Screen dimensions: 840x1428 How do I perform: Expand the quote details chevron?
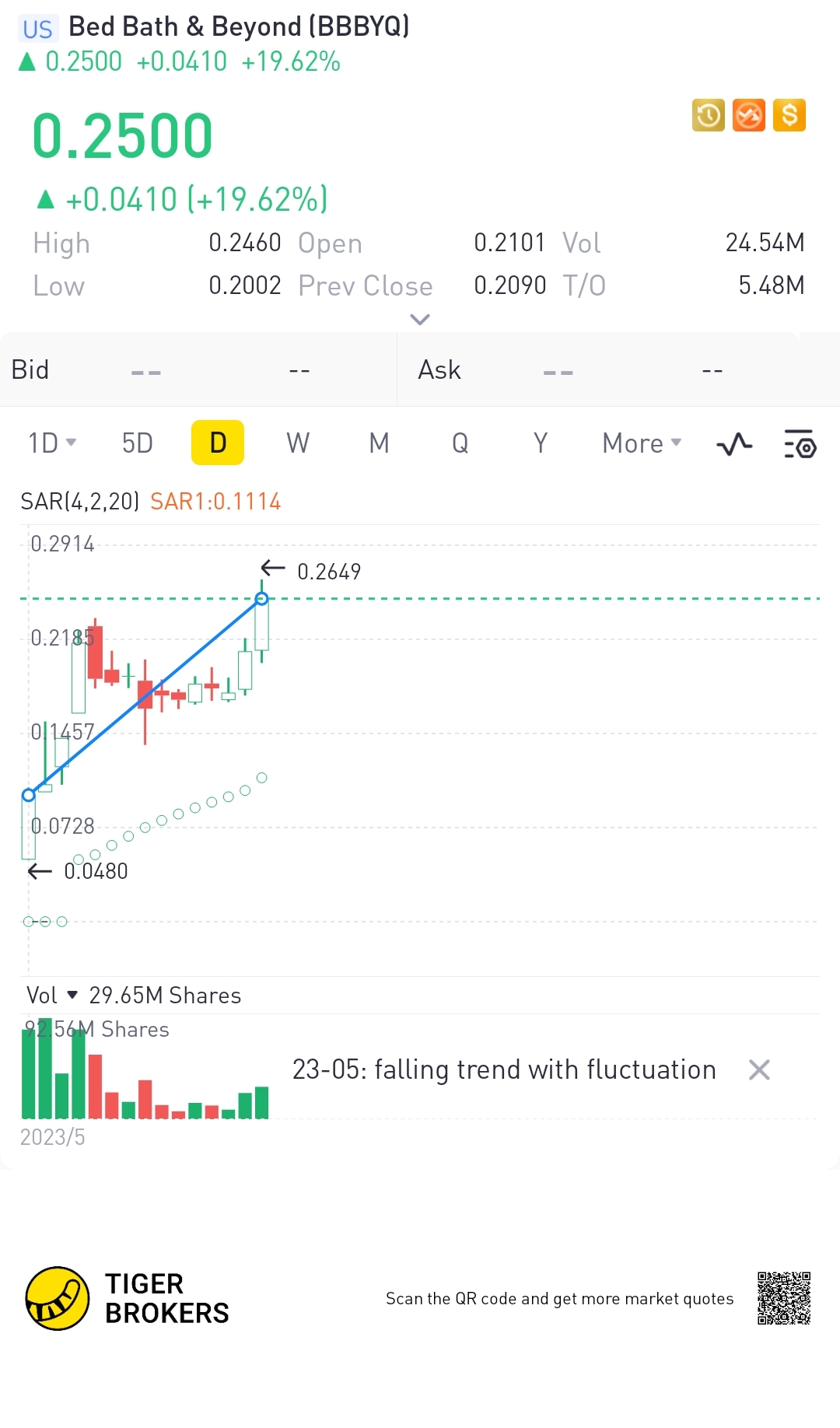tap(420, 319)
